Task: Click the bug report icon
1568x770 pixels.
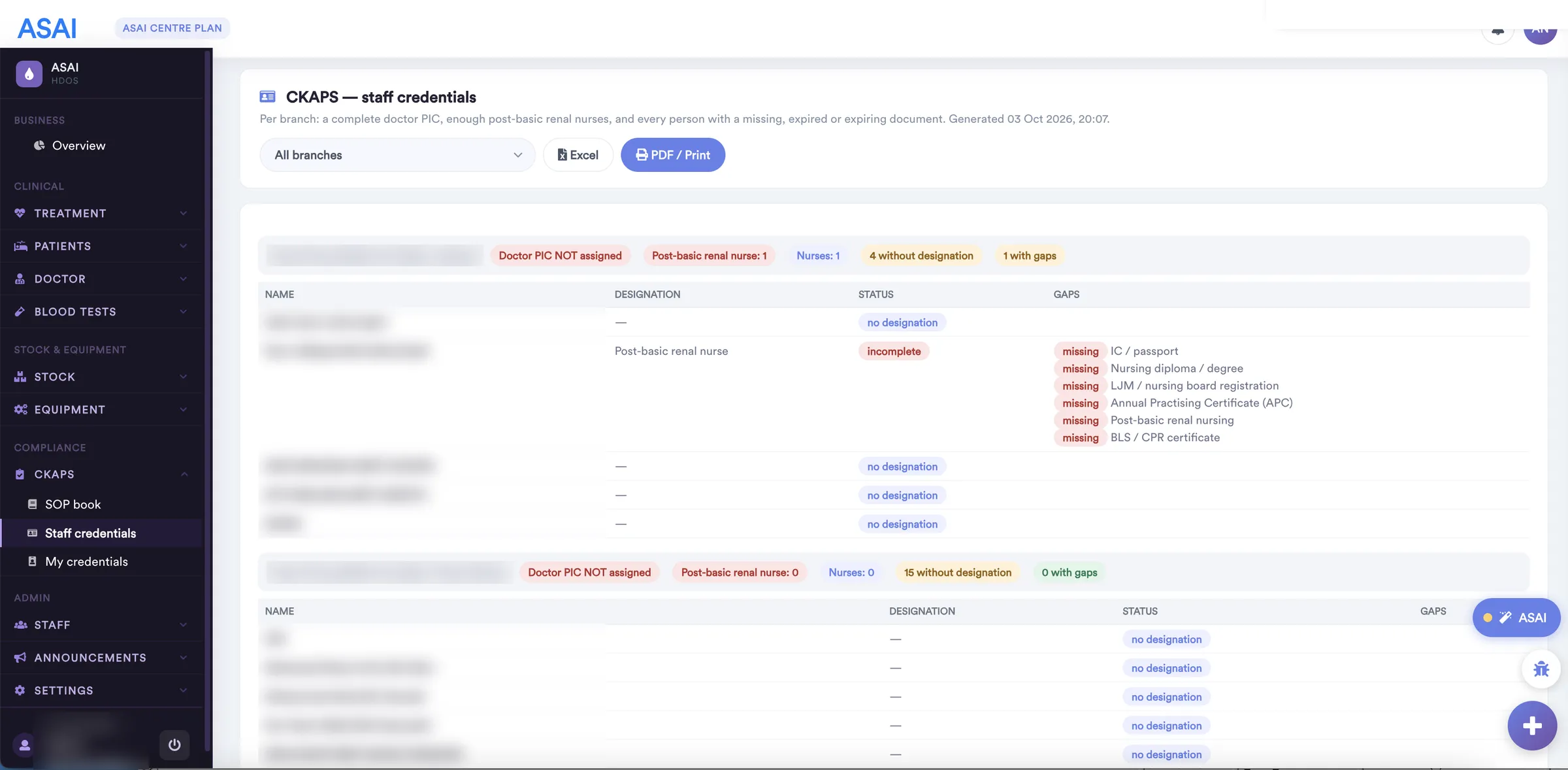Action: point(1541,669)
